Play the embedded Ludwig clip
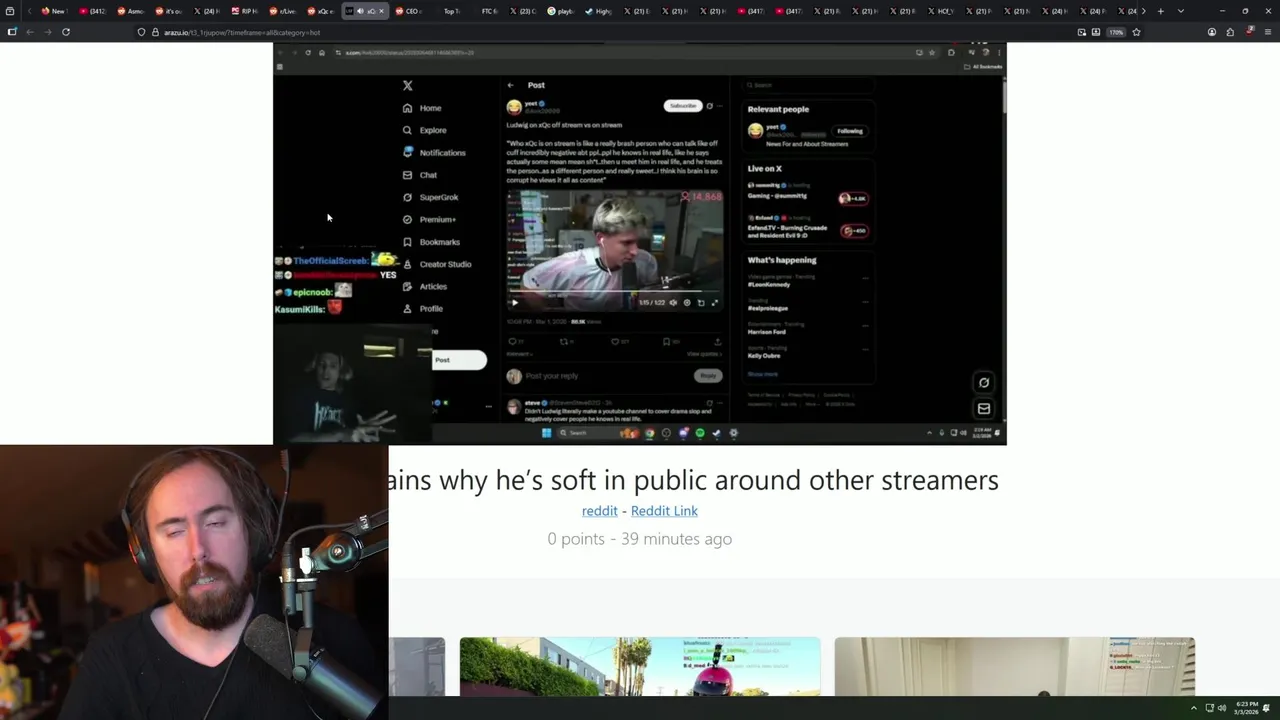 515,302
